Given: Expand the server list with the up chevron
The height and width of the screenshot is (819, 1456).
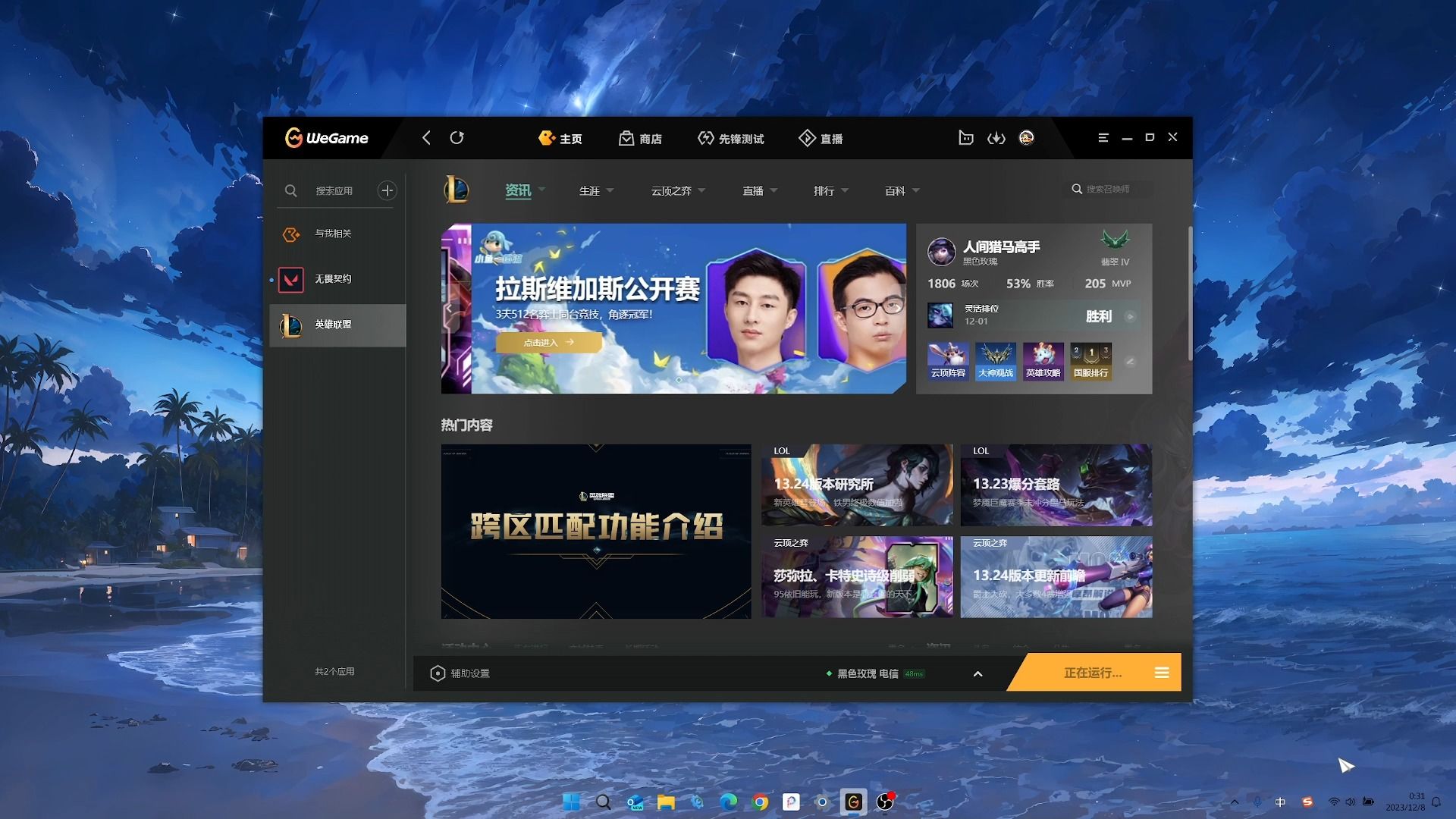Looking at the screenshot, I should 977,673.
